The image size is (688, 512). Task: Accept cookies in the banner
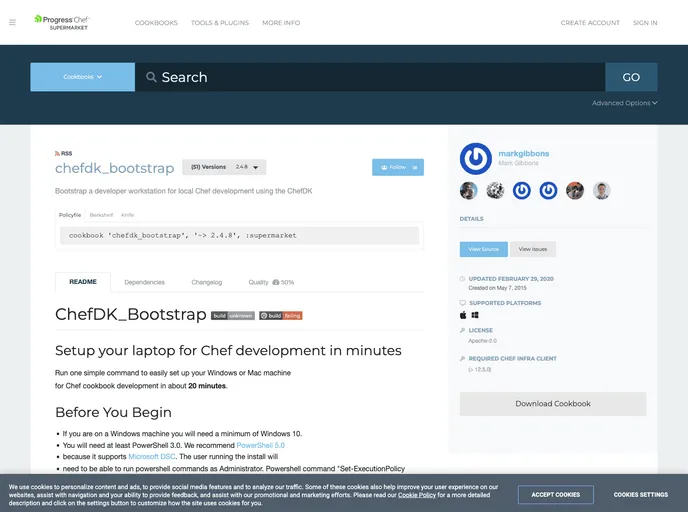[x=555, y=494]
